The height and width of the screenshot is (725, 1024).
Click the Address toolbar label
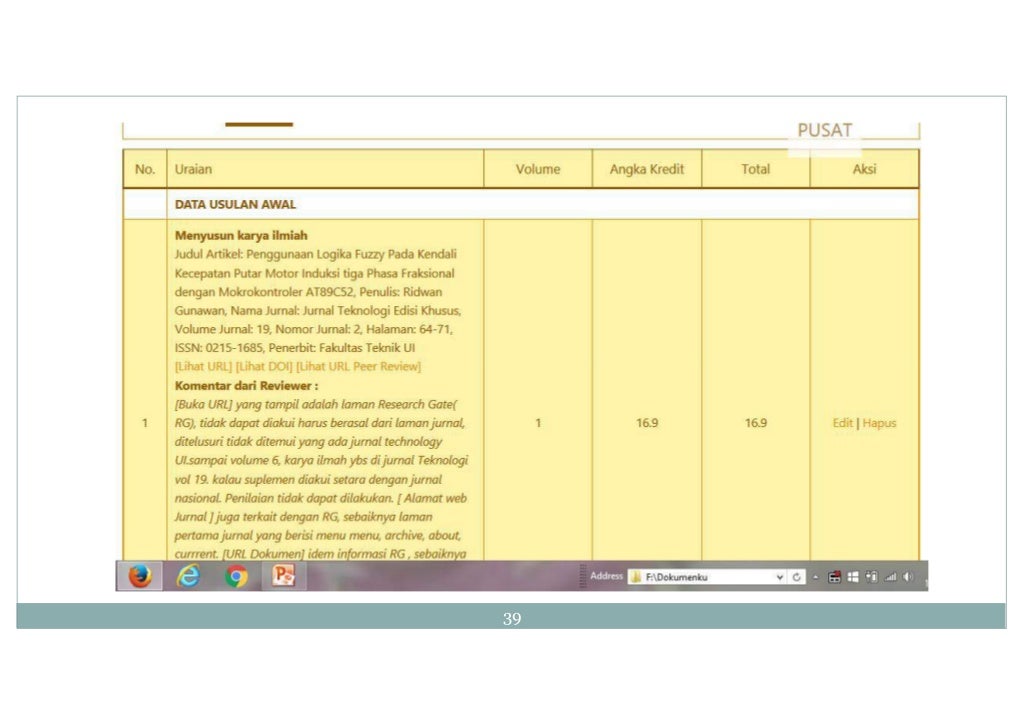pyautogui.click(x=606, y=576)
